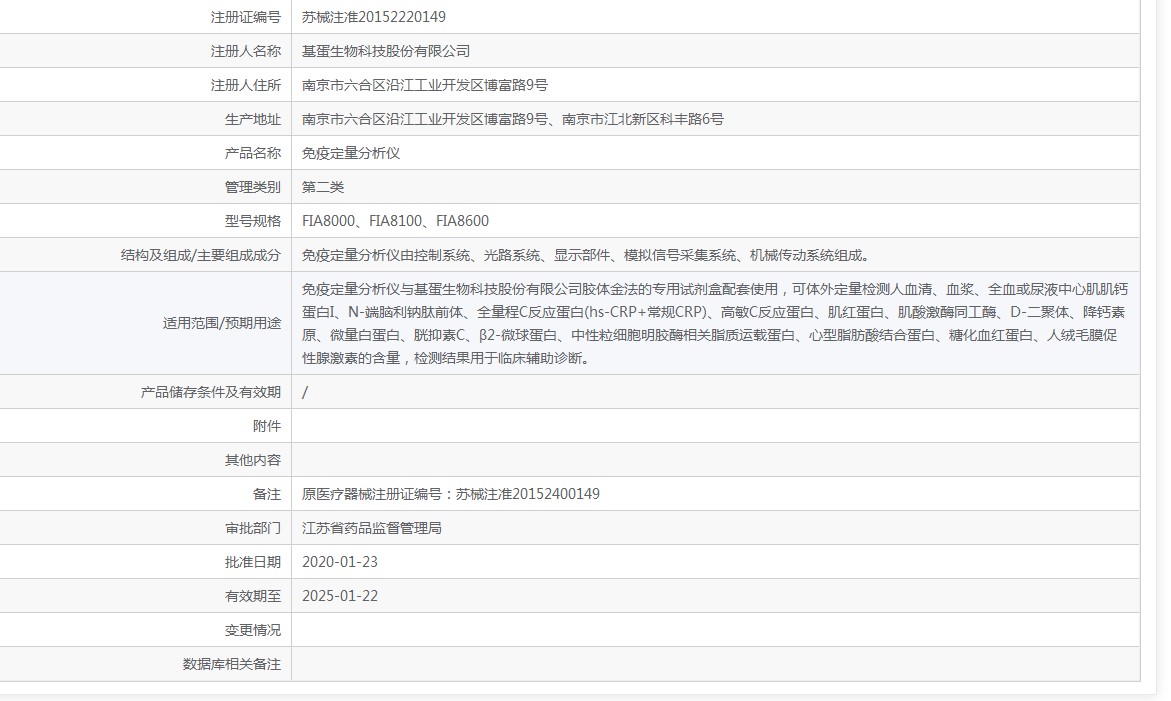Select the remark 原医疗器械注册证编号：苏械注准20152400149

click(x=450, y=494)
